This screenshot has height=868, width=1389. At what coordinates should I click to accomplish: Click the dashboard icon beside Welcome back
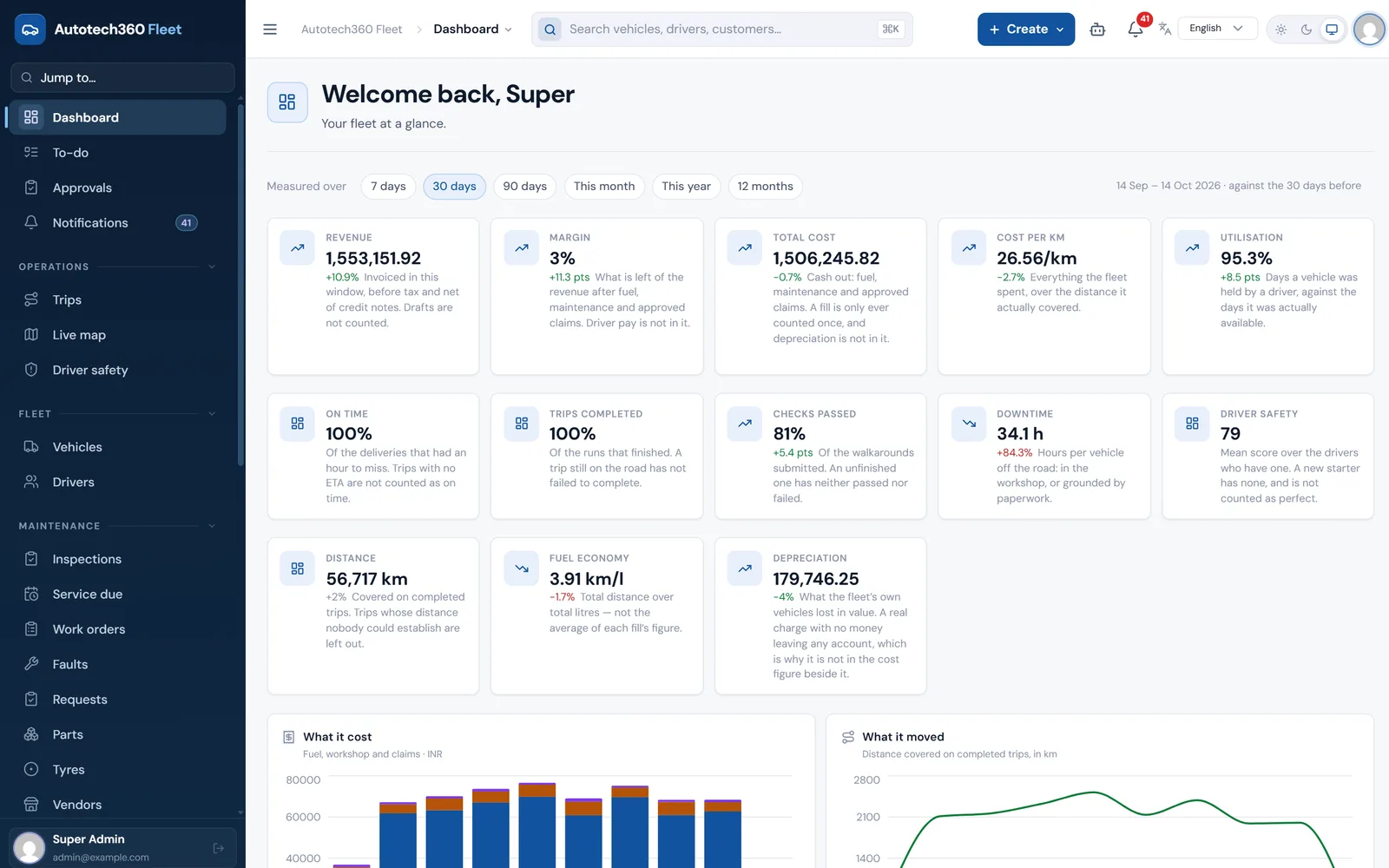pyautogui.click(x=287, y=102)
